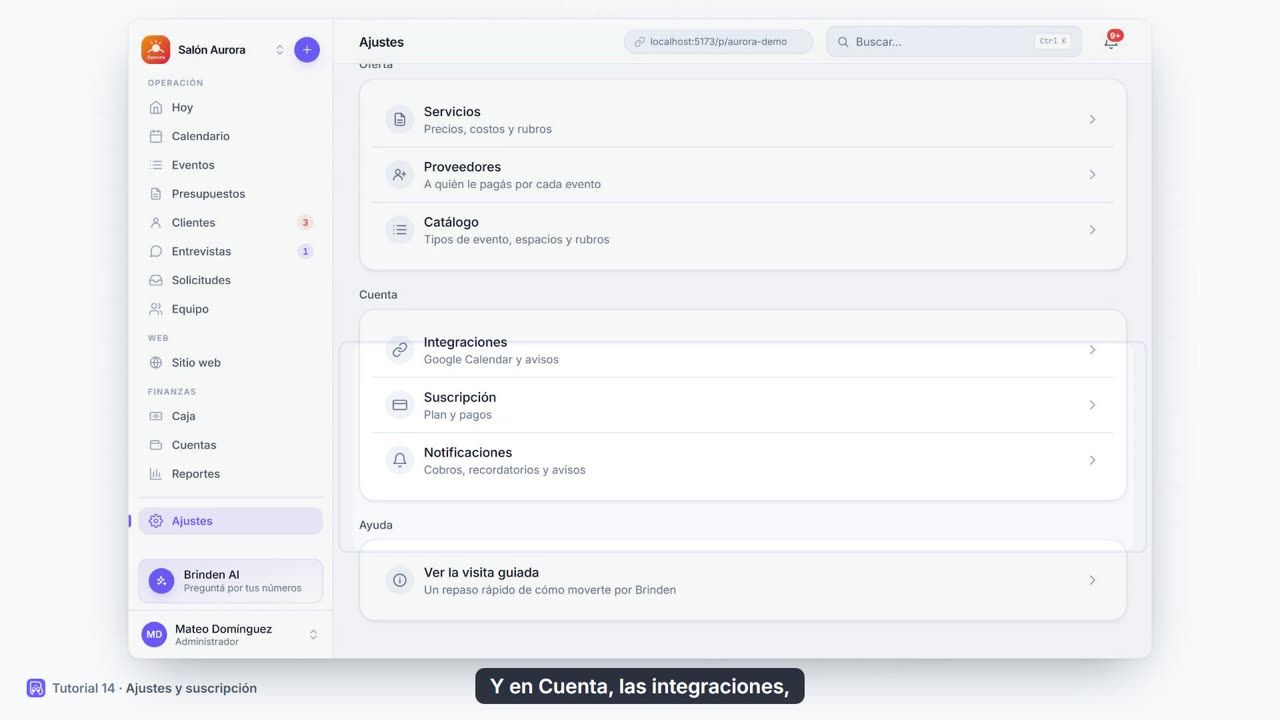Screen dimensions: 1280x720
Task: Click the Entrevistas badge showing 1
Action: 305,252
